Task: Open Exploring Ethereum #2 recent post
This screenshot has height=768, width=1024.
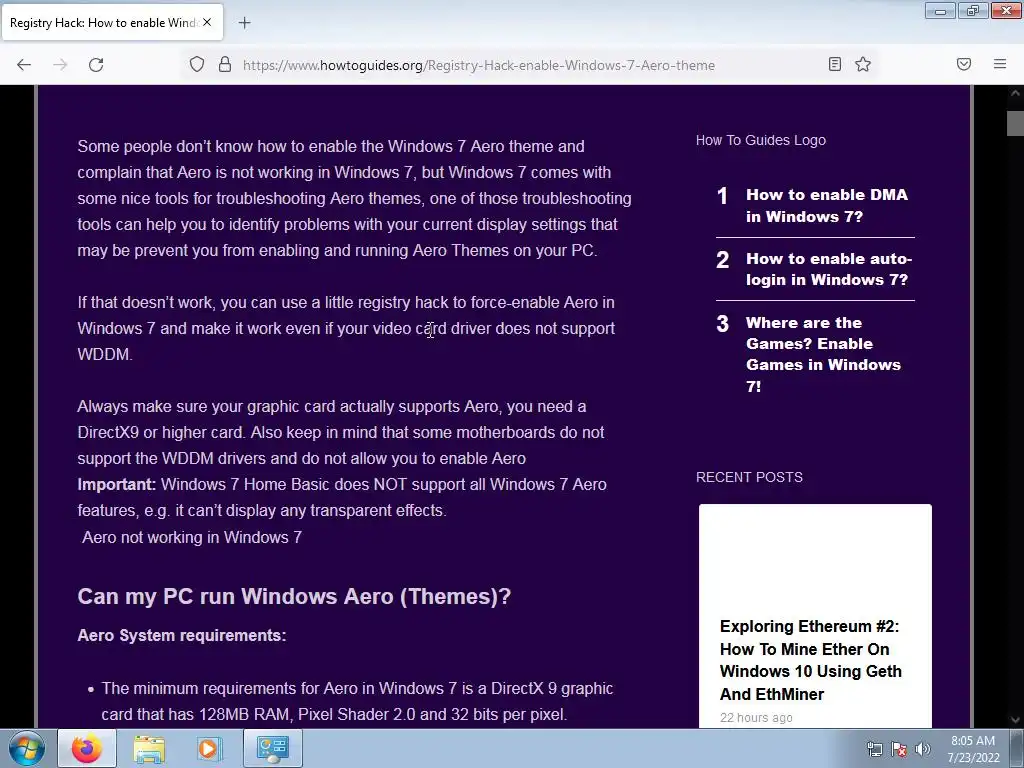Action: point(810,660)
